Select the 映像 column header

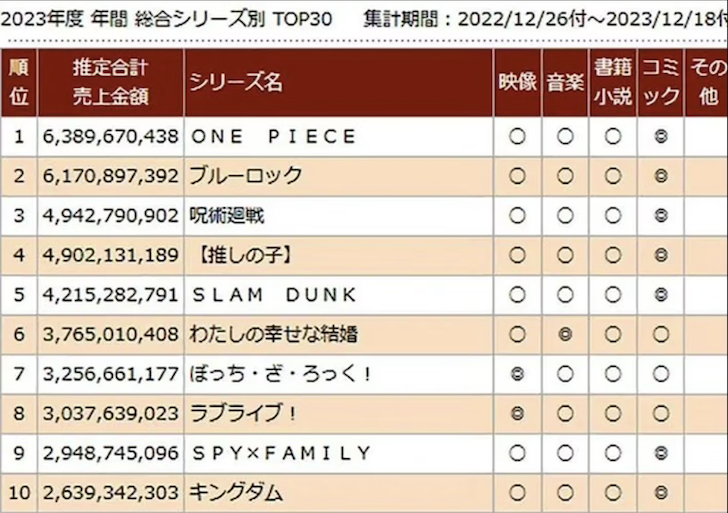tap(518, 82)
